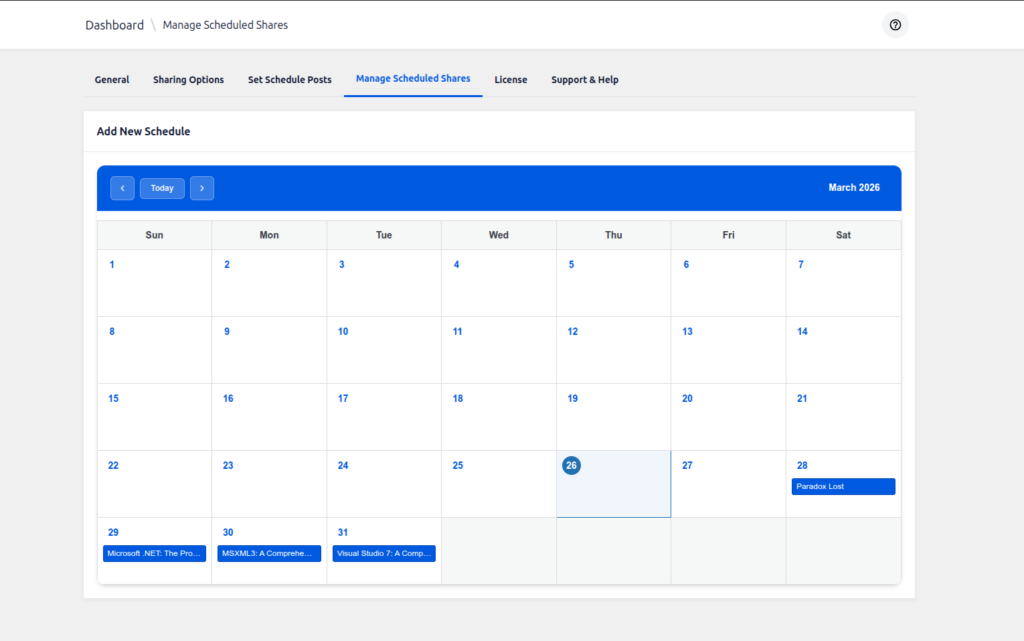Open the MSXML3 scheduled event
Image resolution: width=1024 pixels, height=641 pixels.
(x=269, y=554)
